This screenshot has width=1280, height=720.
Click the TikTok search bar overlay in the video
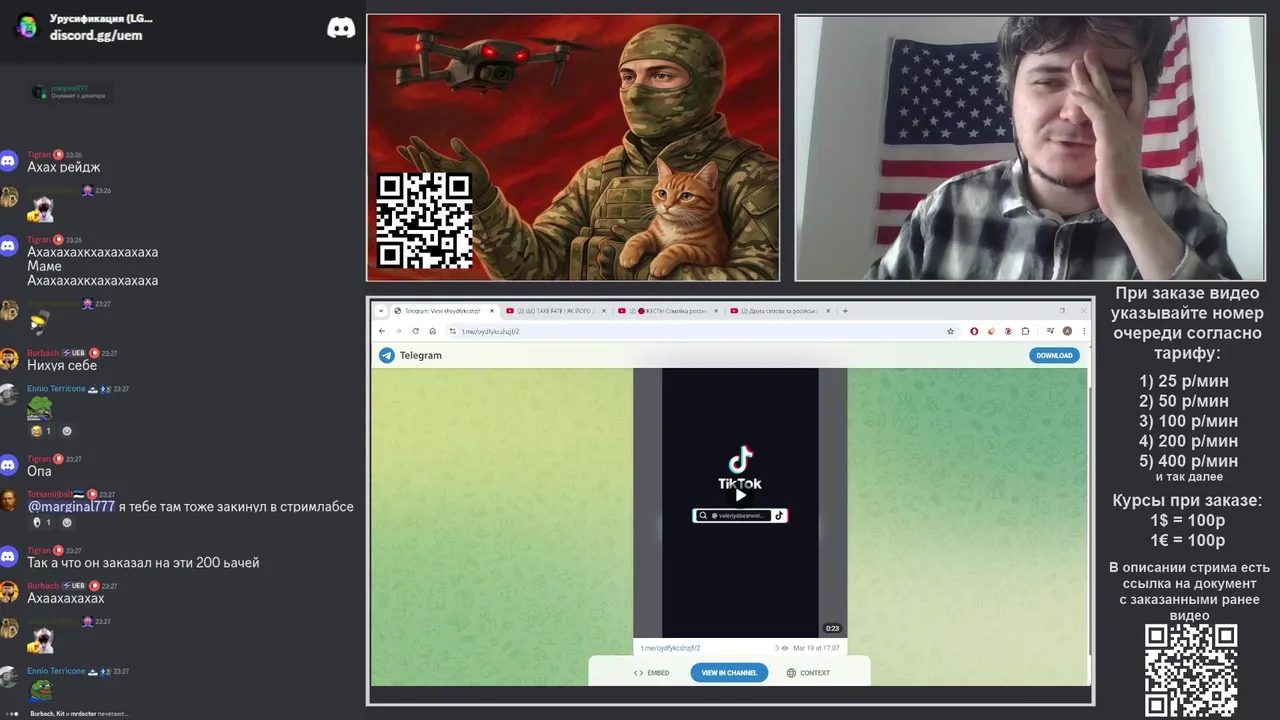point(740,516)
